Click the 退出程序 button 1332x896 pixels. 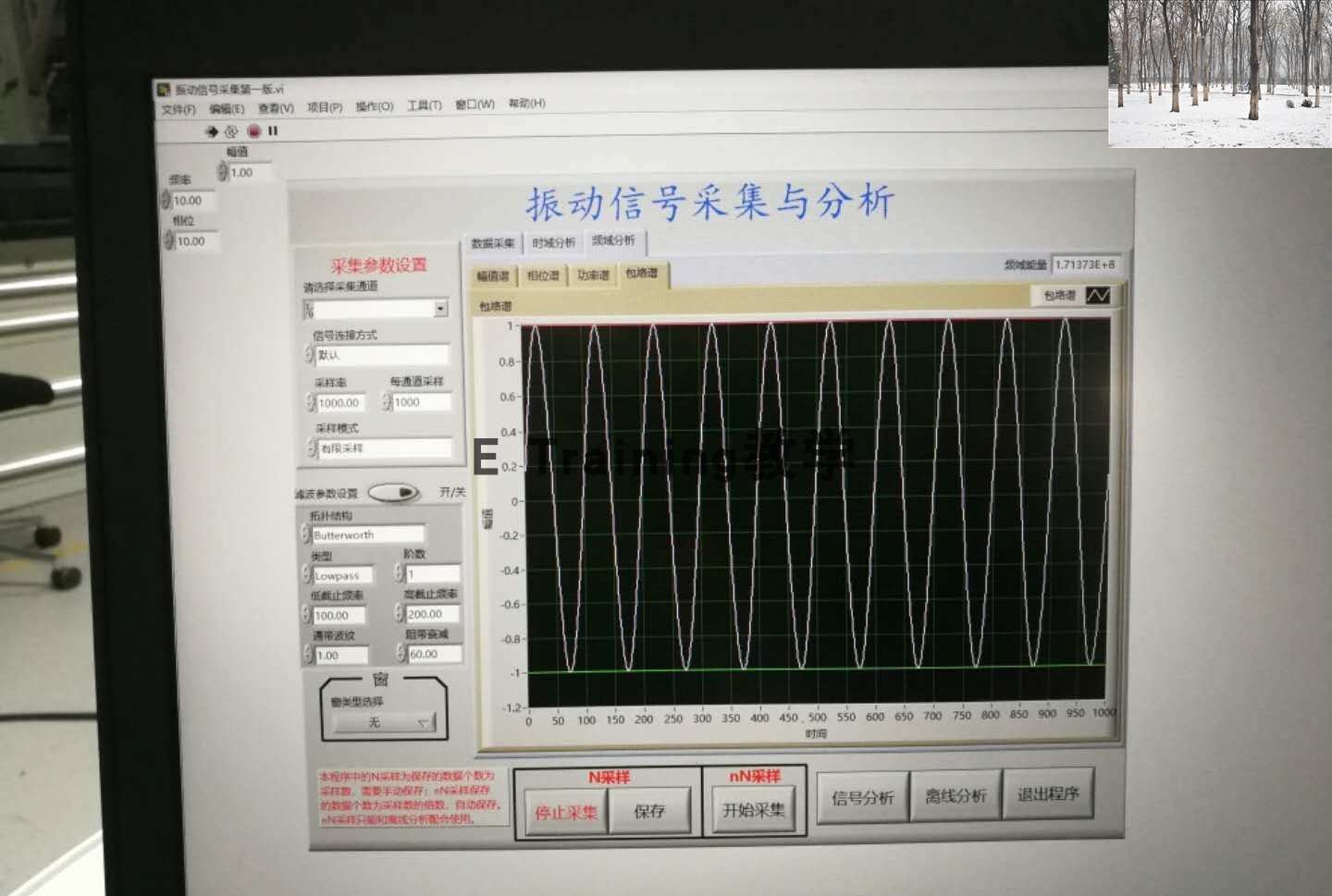1049,795
